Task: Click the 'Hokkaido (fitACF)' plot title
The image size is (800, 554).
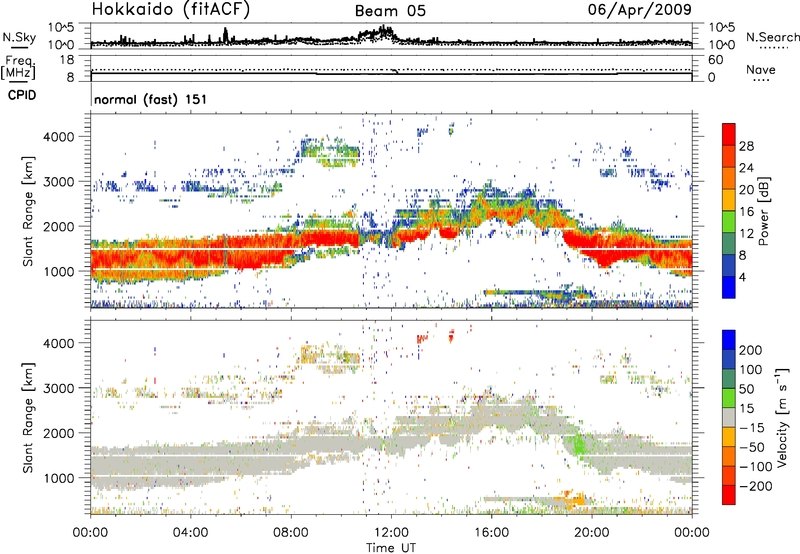Action: click(170, 10)
